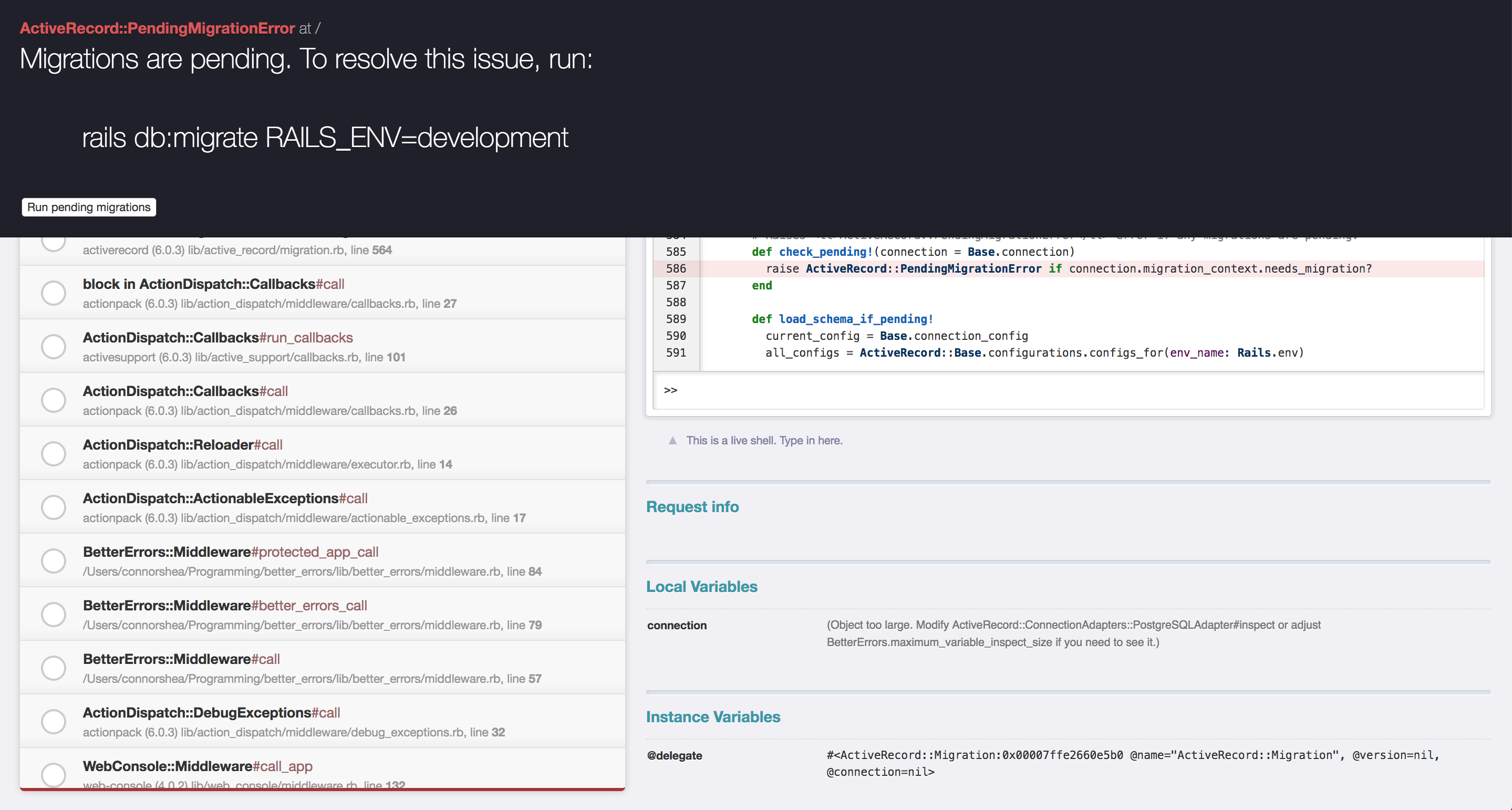Click the middleware.rb, line 57 file path

coord(312,679)
